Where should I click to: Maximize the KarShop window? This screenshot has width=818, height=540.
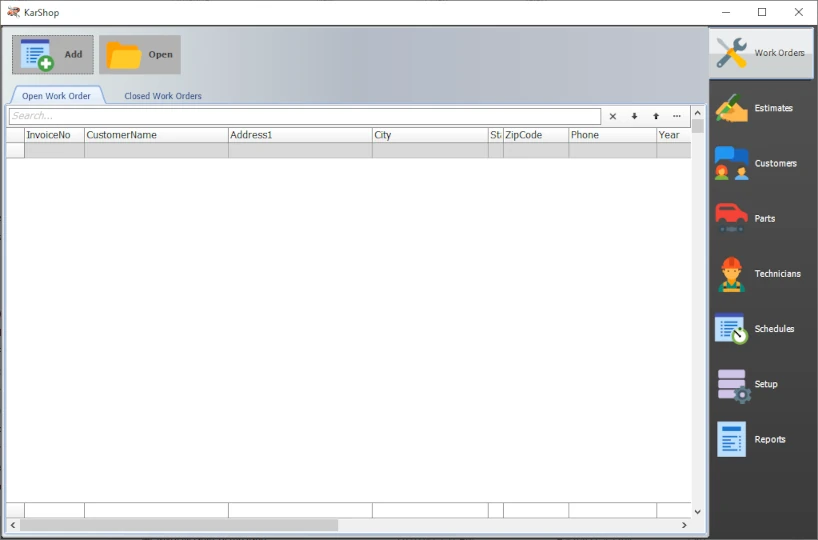(x=762, y=12)
